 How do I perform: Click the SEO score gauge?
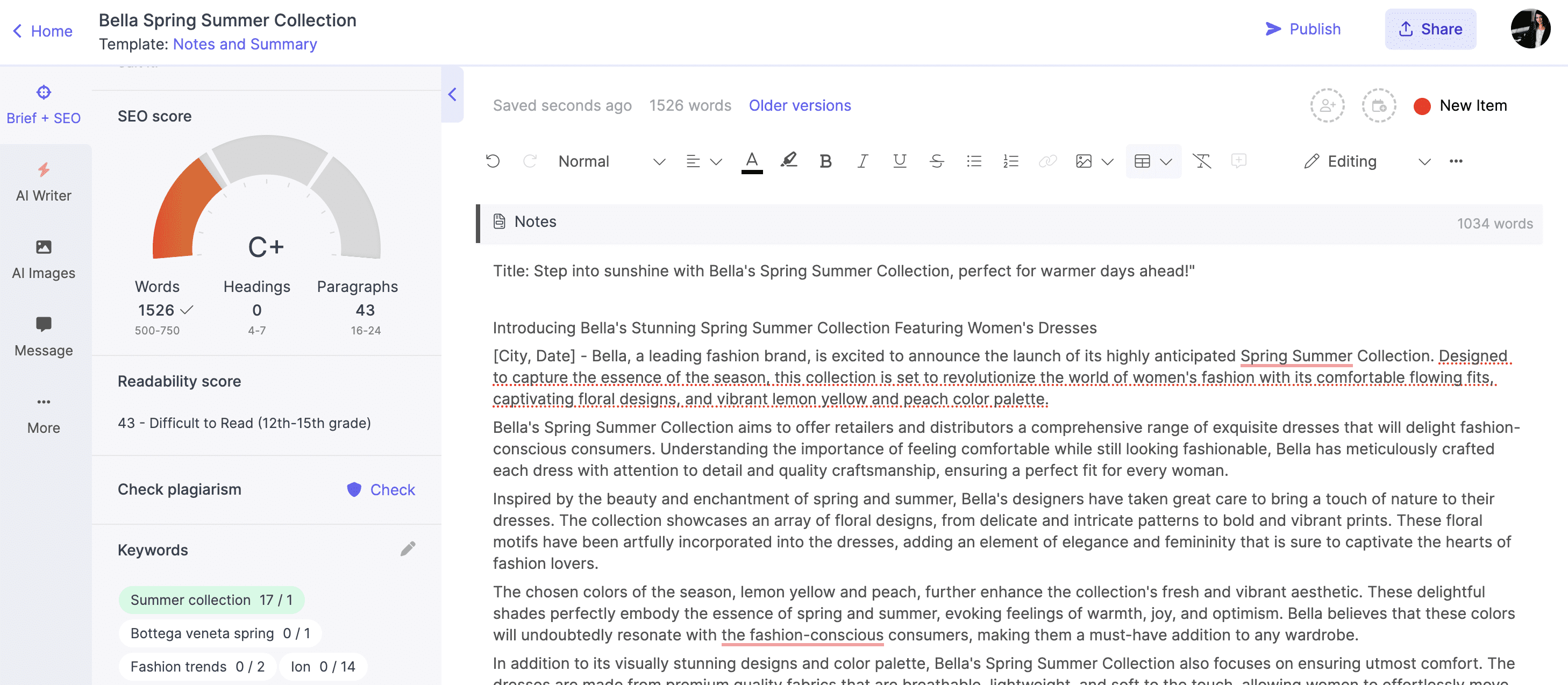[267, 198]
